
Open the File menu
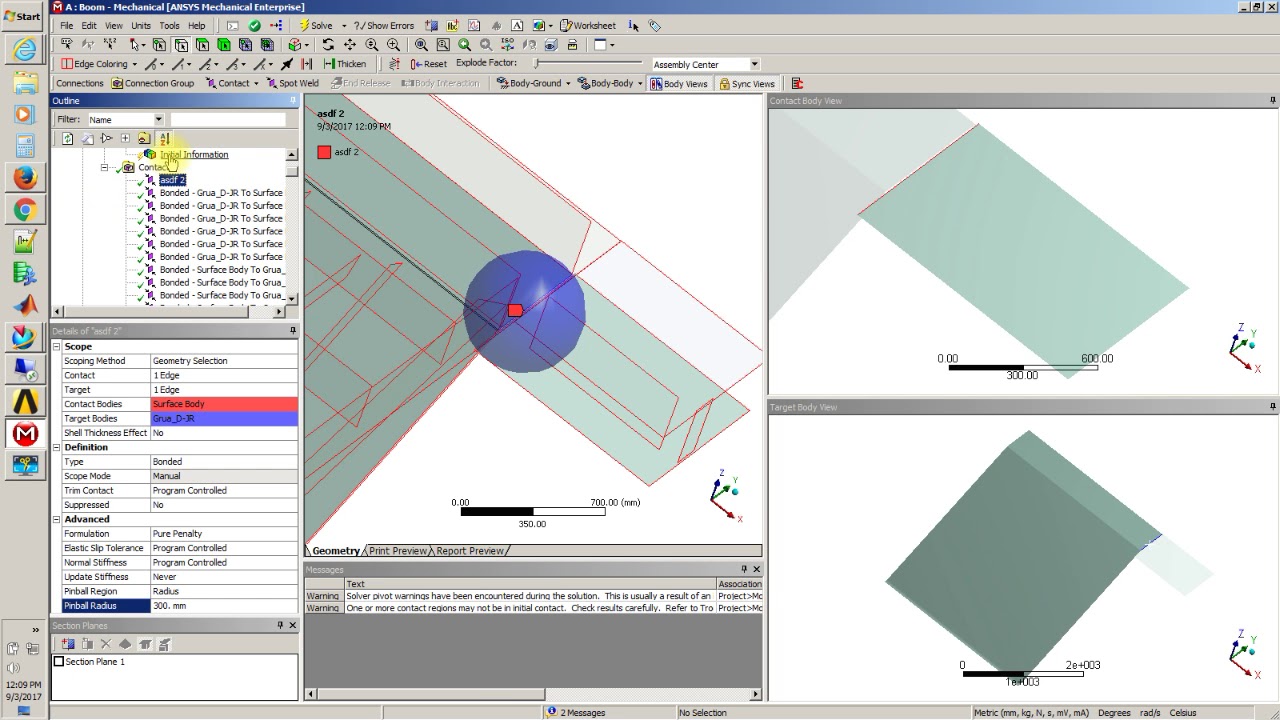[x=67, y=26]
